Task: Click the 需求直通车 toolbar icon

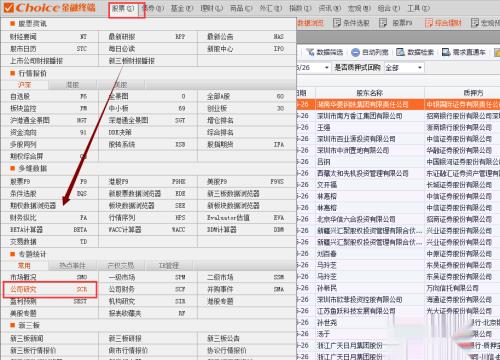Action: [x=446, y=52]
